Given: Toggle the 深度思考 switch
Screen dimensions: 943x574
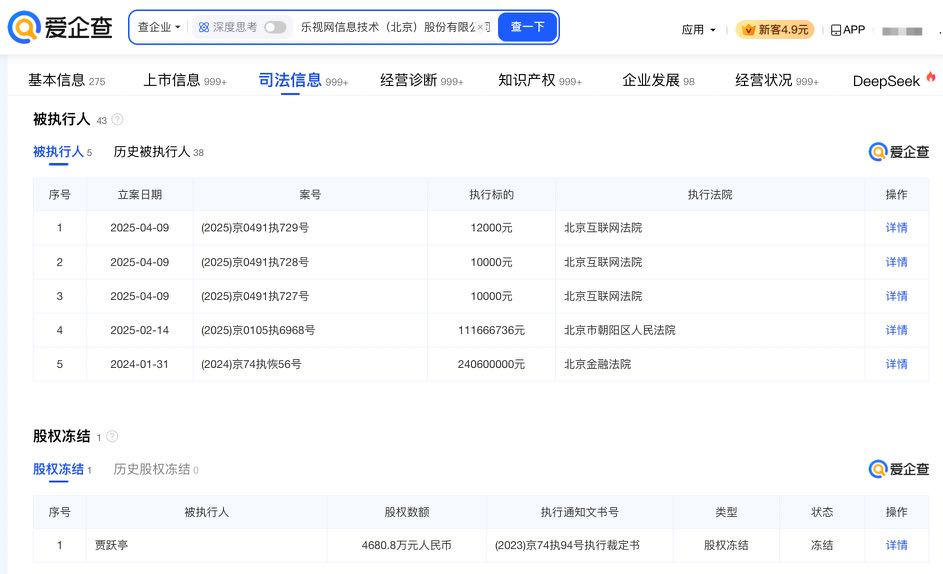Looking at the screenshot, I should tap(275, 27).
